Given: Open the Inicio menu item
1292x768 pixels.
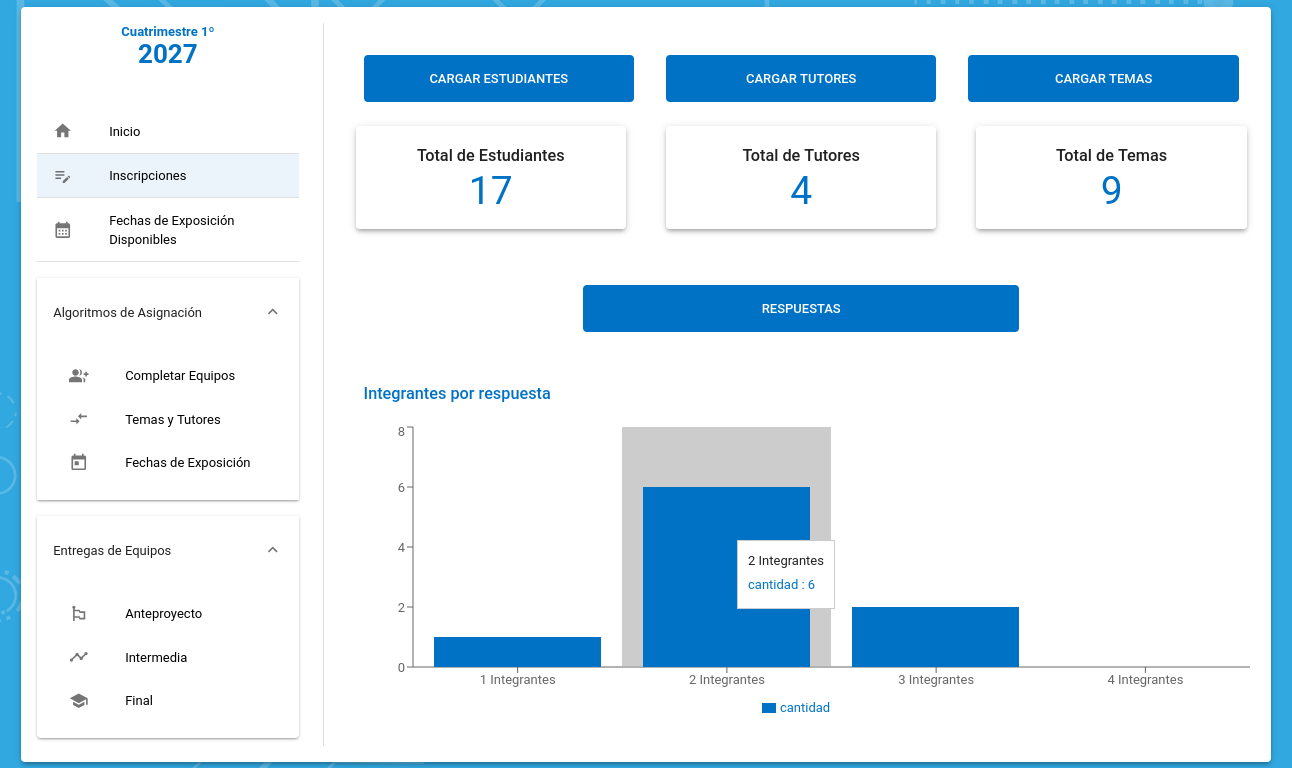Looking at the screenshot, I should coord(125,132).
